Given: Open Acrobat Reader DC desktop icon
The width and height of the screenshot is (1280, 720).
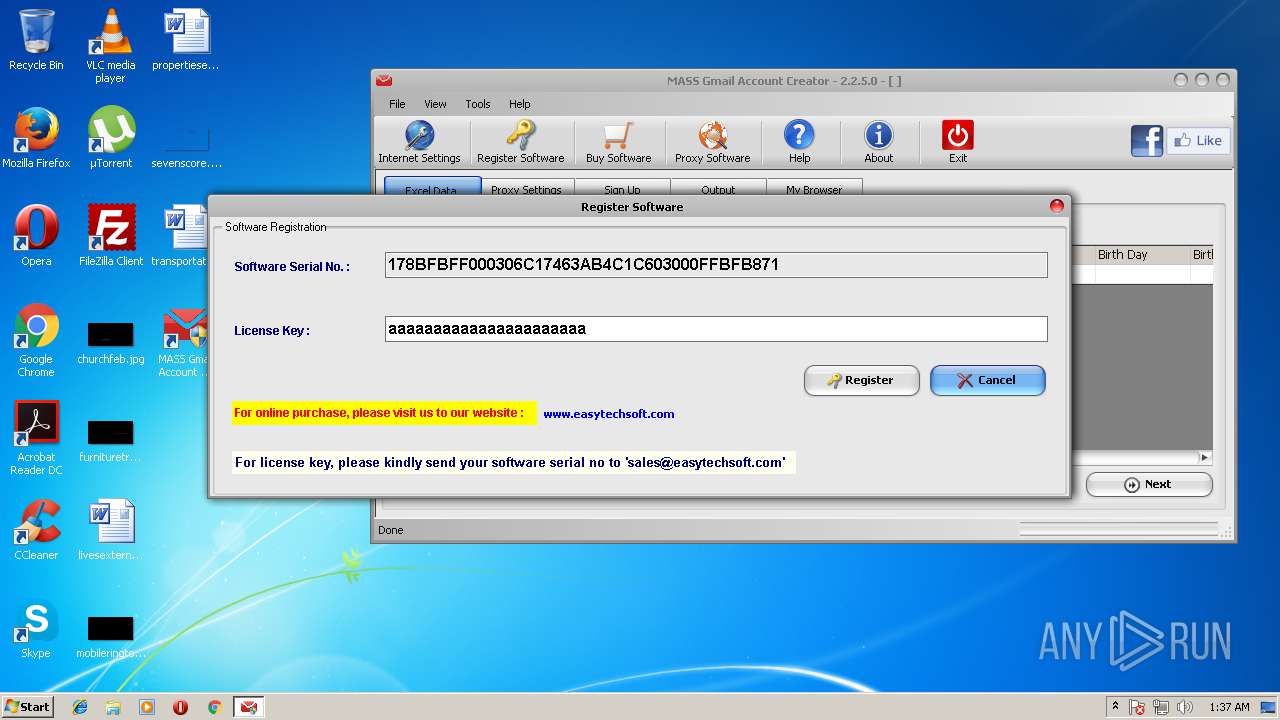Looking at the screenshot, I should [x=36, y=438].
